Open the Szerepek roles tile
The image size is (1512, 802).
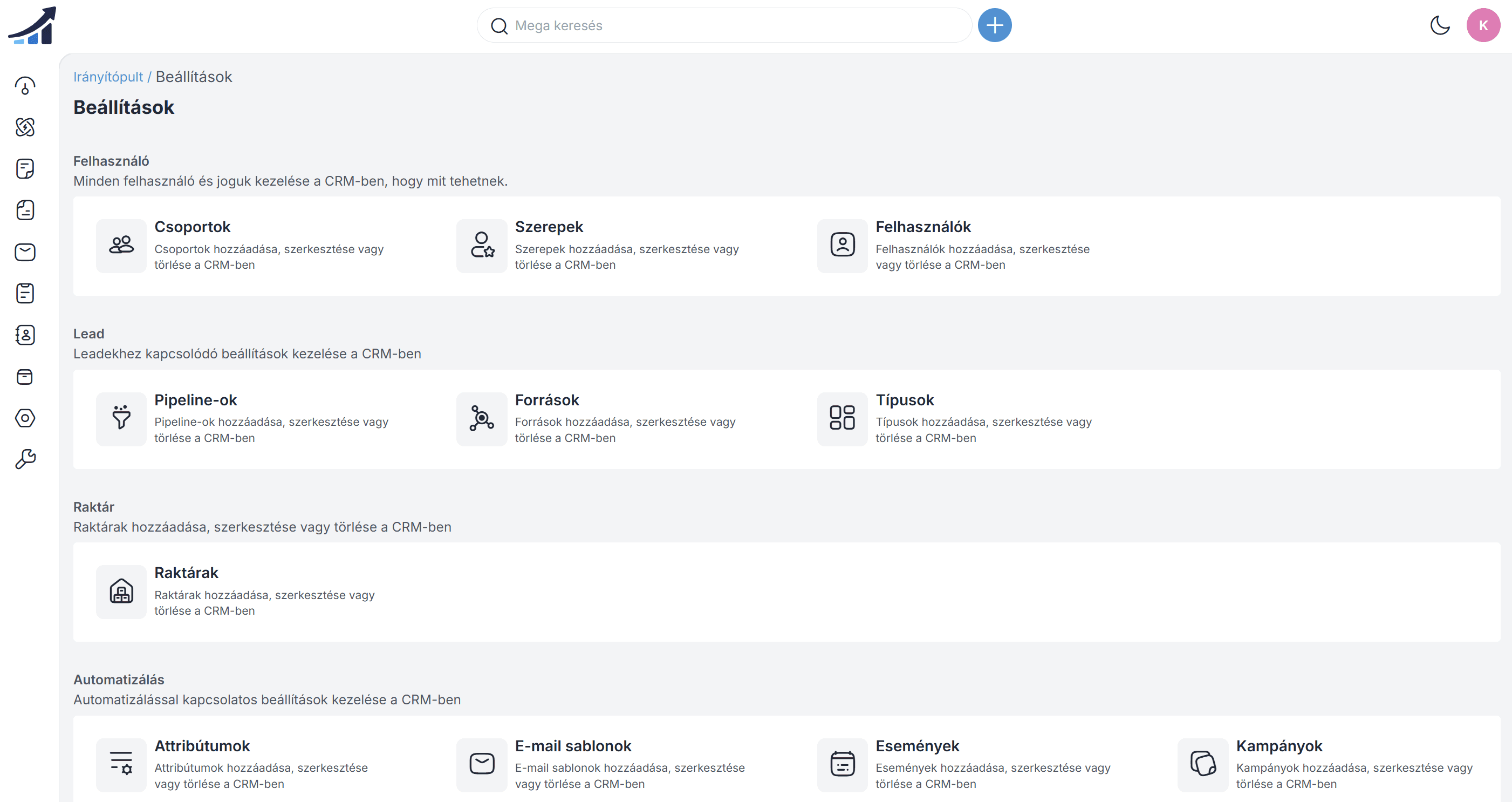point(548,227)
